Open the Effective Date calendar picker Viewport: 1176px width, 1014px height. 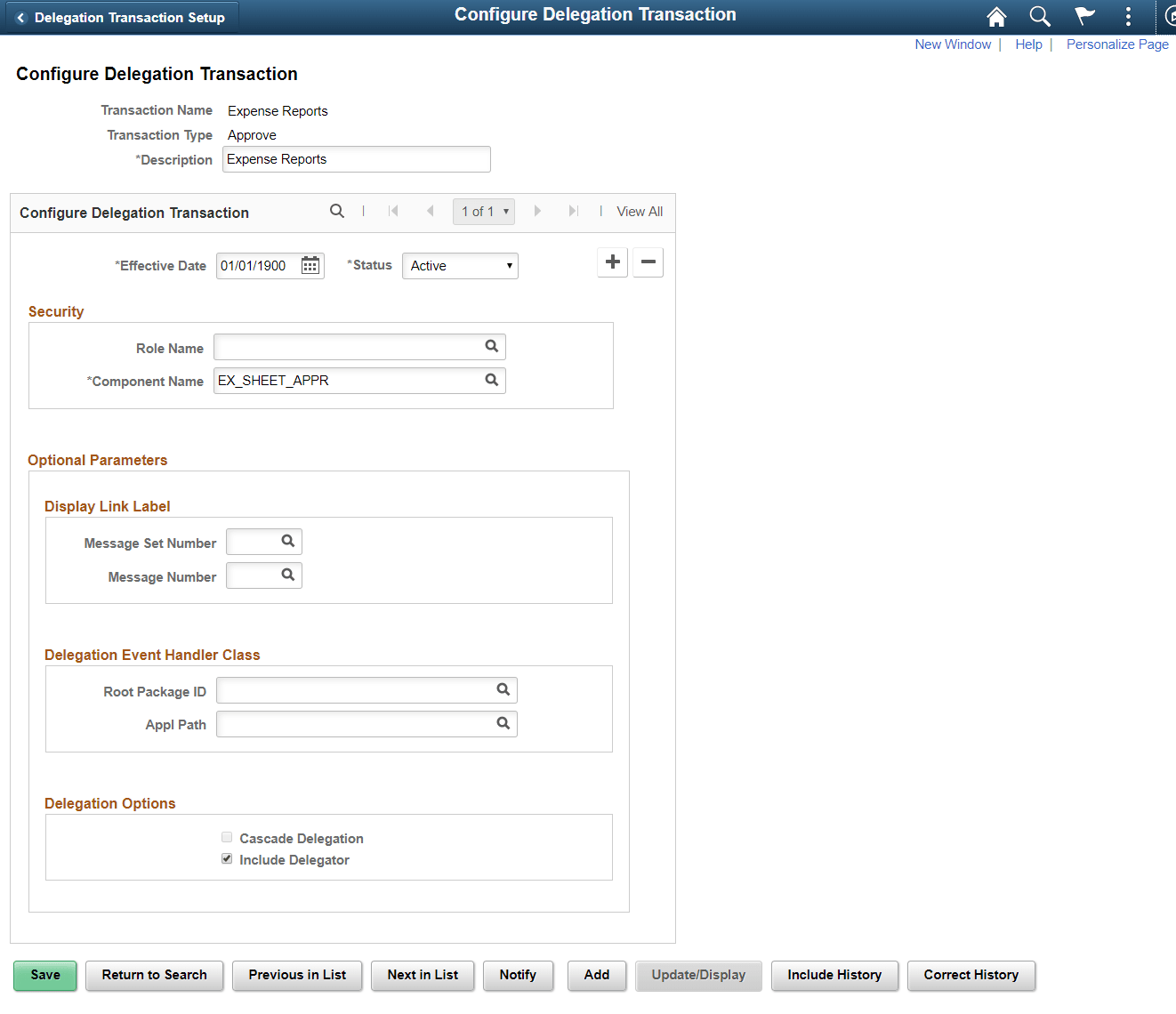pos(310,265)
